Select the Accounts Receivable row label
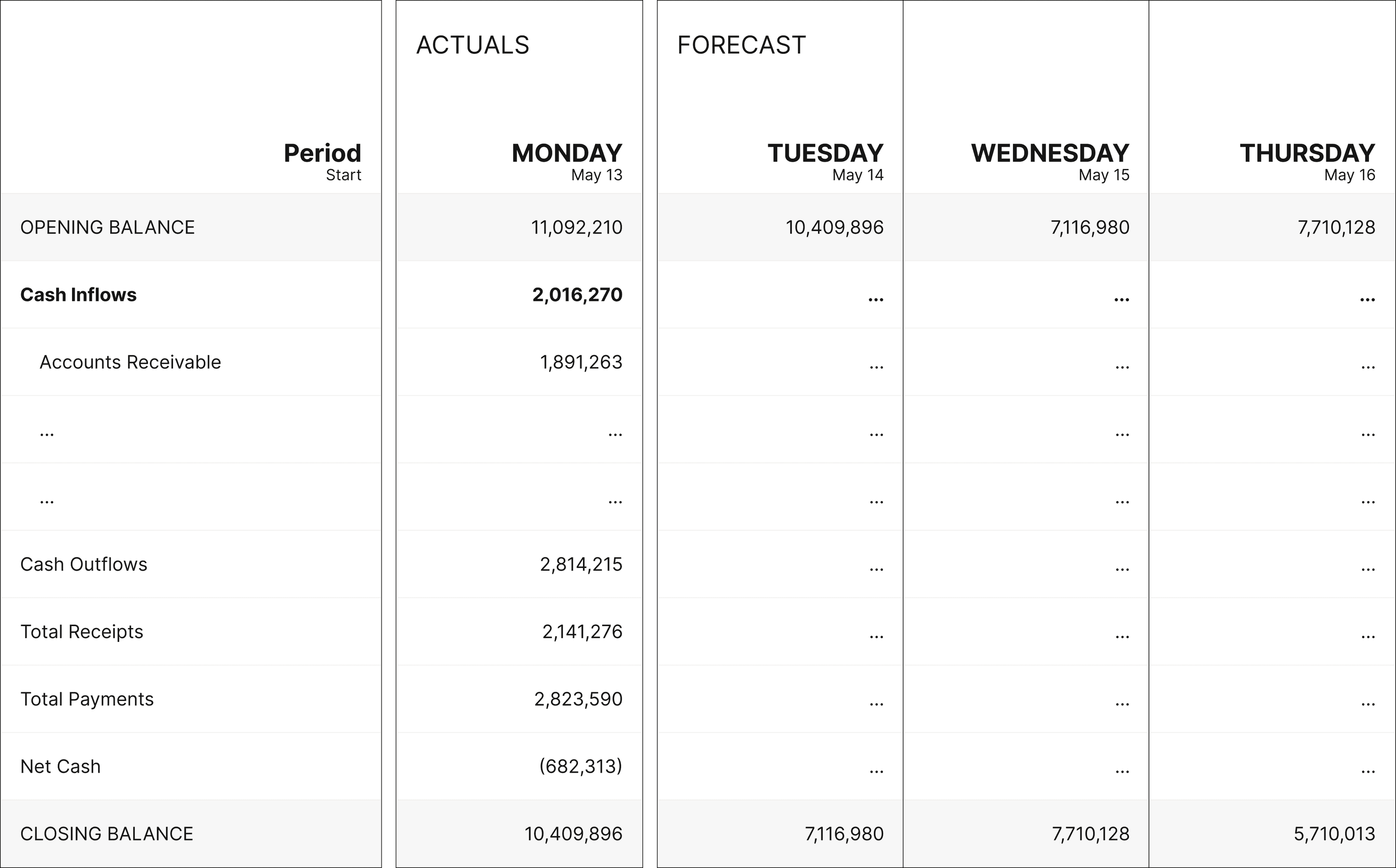The image size is (1396, 868). click(130, 362)
